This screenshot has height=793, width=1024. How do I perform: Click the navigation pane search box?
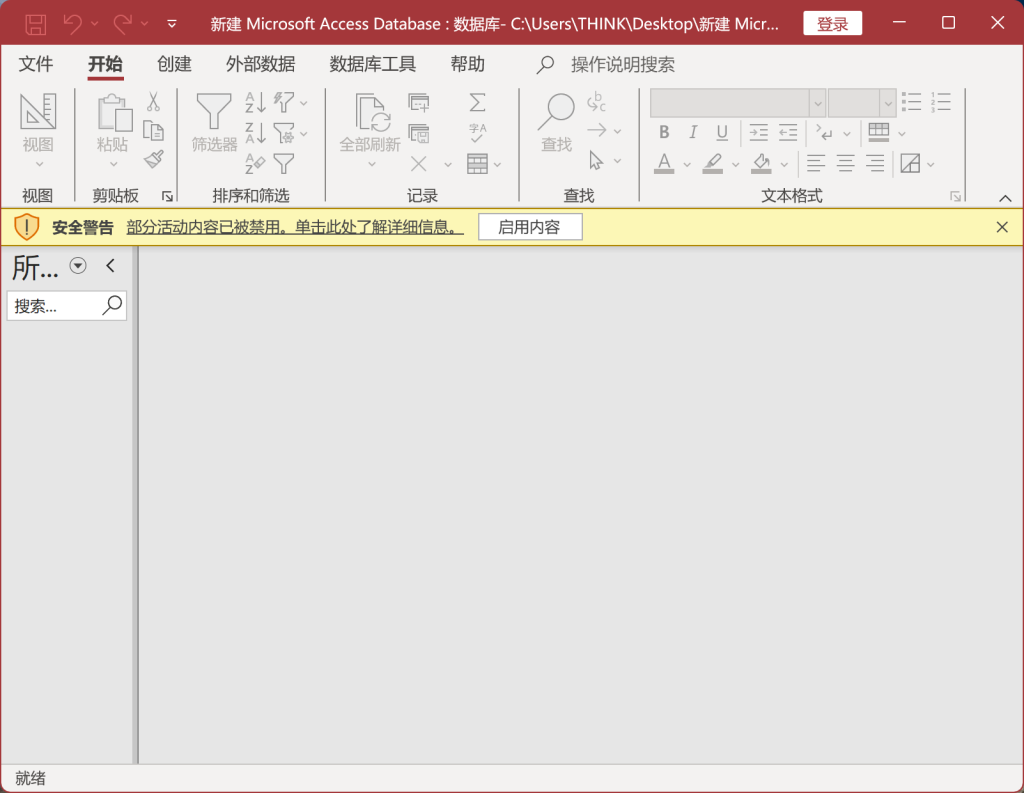tap(56, 306)
